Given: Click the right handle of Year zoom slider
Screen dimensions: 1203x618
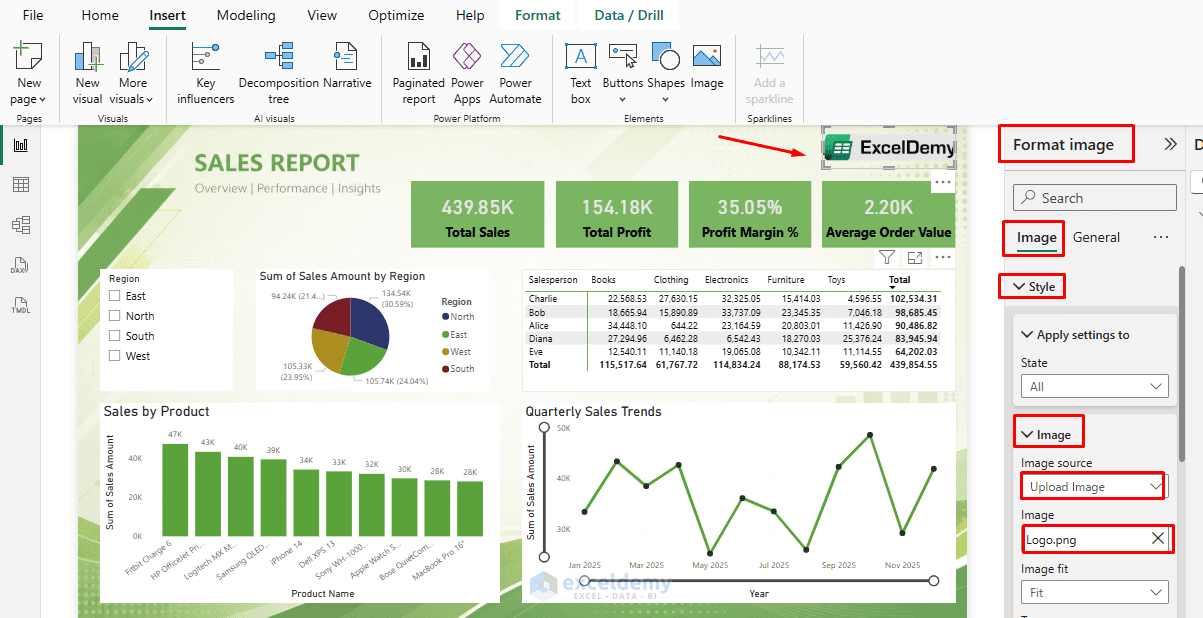Looking at the screenshot, I should (x=934, y=581).
